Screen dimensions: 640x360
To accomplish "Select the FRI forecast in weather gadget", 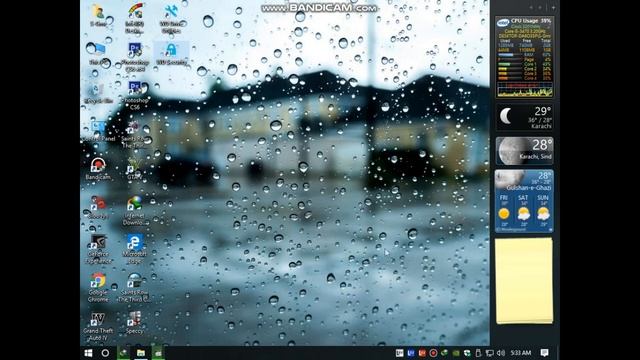I will [504, 211].
